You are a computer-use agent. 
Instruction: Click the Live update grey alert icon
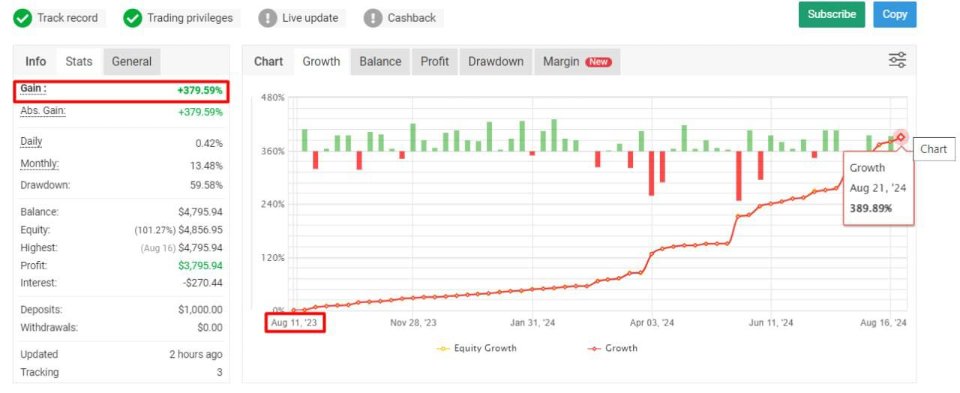point(268,18)
